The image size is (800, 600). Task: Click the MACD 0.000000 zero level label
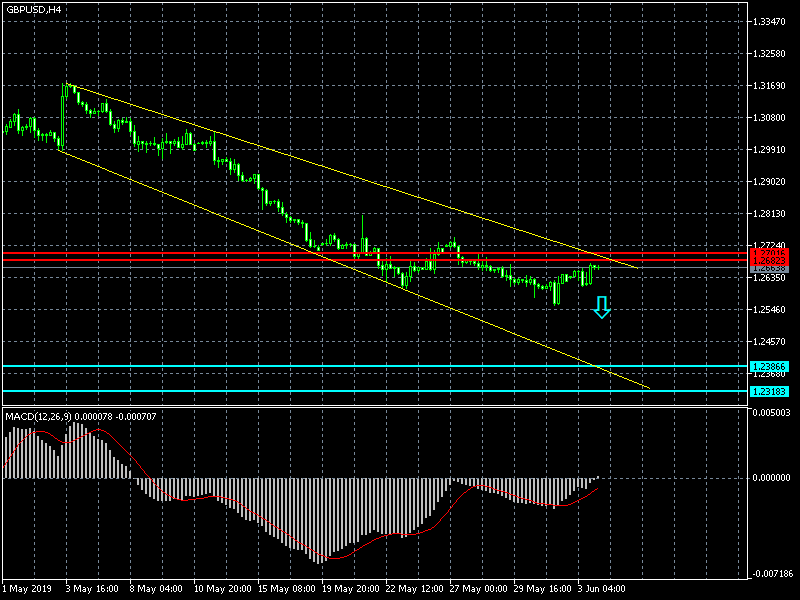tap(771, 478)
